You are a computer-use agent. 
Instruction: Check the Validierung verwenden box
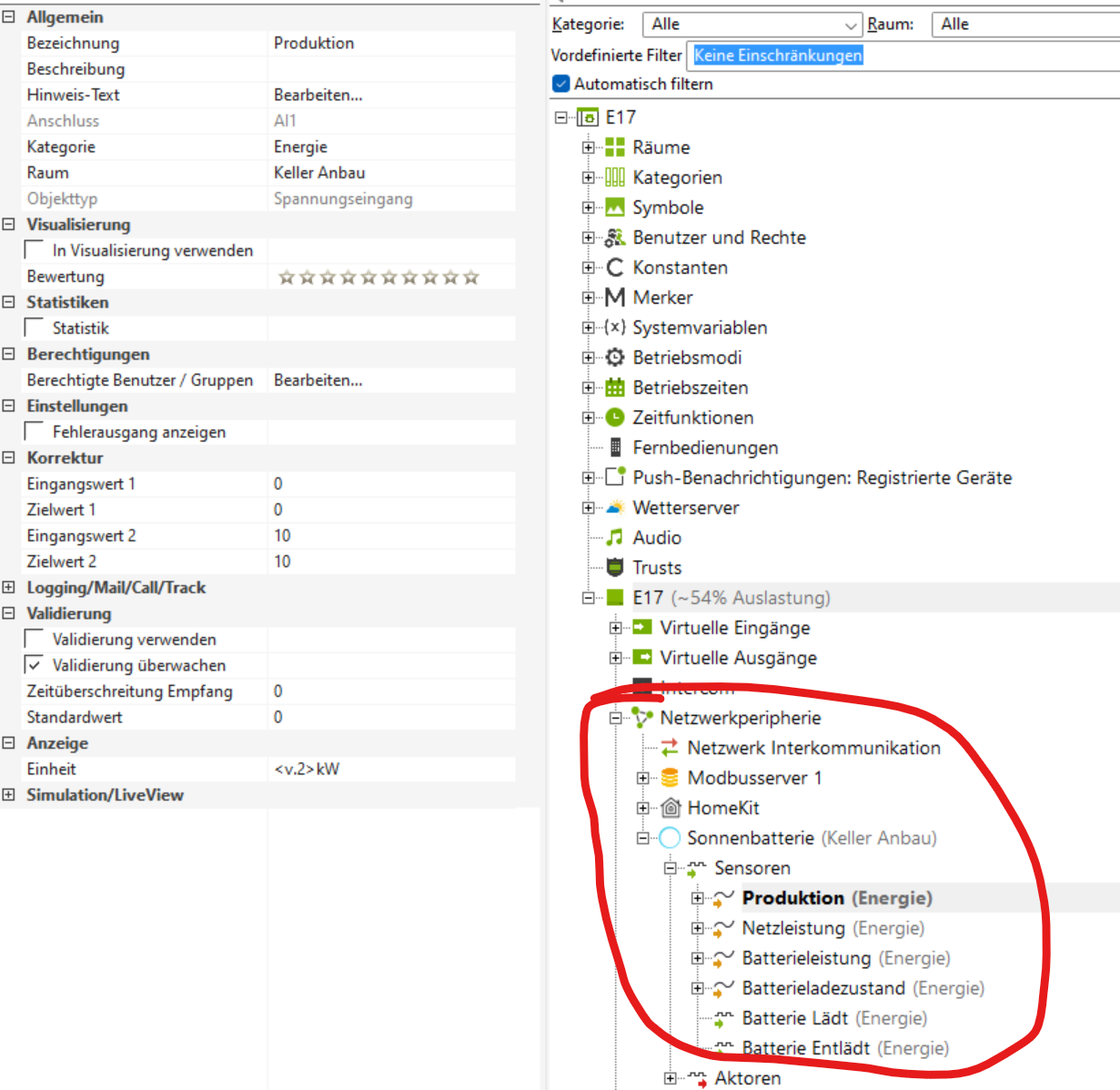(x=35, y=639)
